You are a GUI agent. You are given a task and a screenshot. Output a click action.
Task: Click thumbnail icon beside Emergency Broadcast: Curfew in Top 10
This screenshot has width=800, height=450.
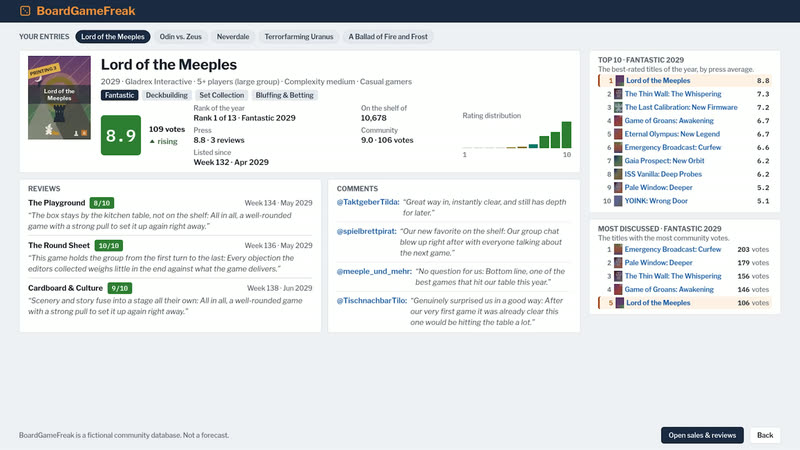(618, 147)
